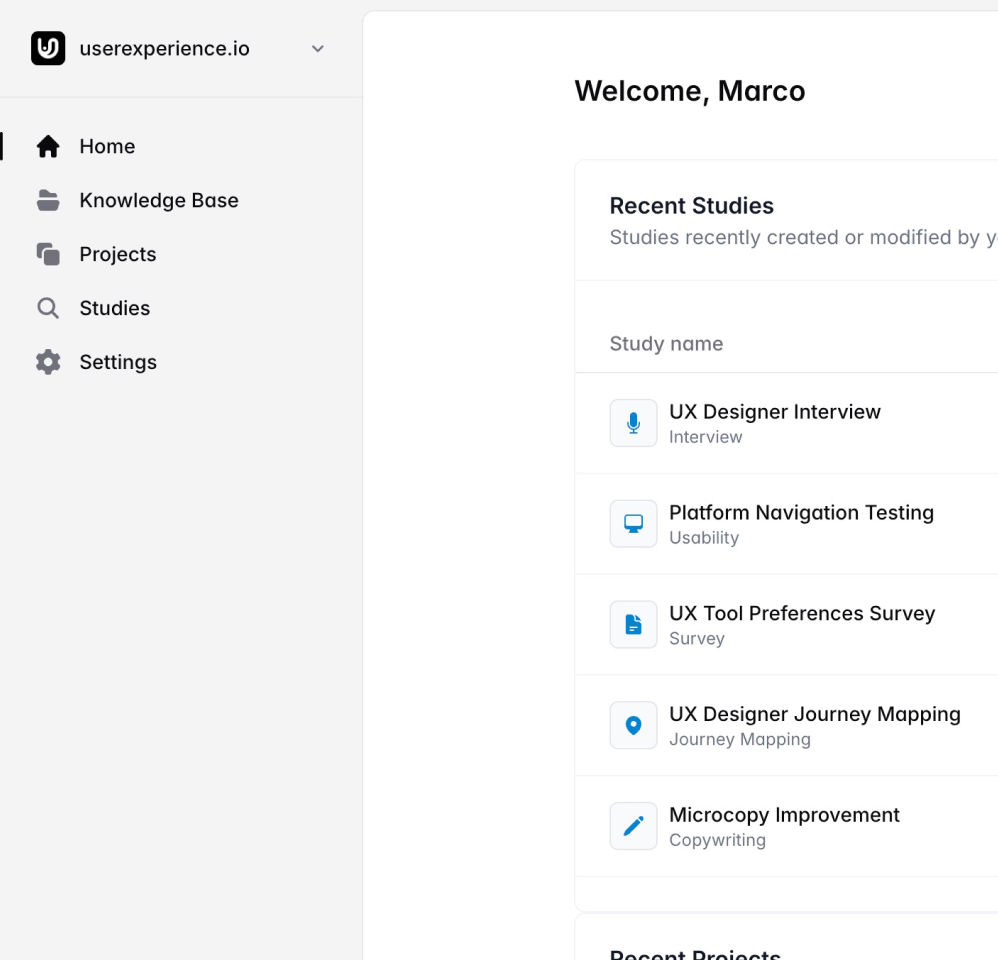Click the Welcome, Marco heading
The image size is (998, 960).
coord(690,91)
